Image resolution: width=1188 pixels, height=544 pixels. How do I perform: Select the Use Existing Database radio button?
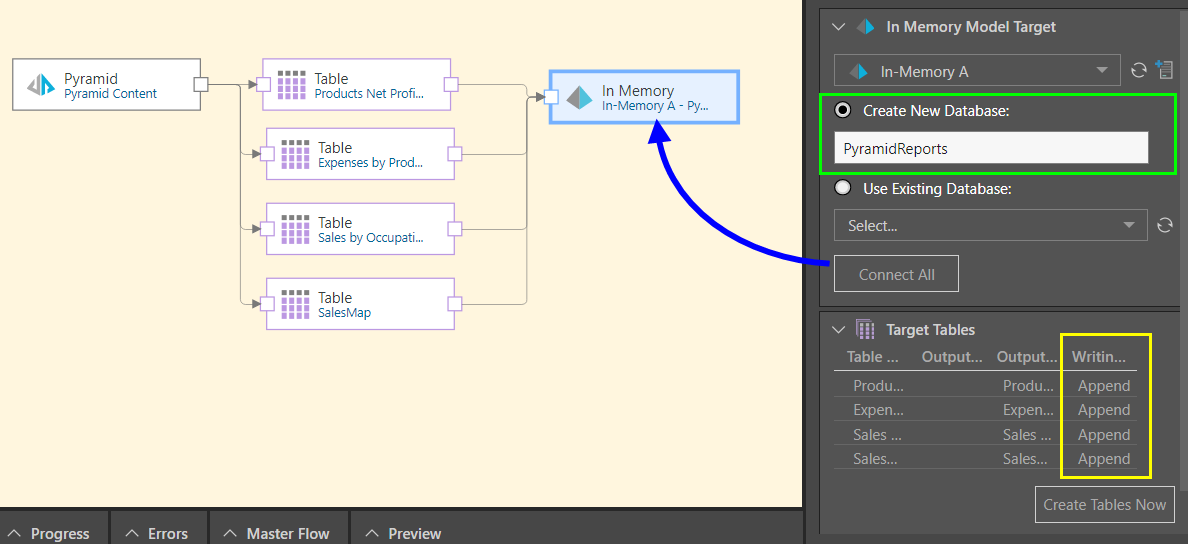pos(842,188)
